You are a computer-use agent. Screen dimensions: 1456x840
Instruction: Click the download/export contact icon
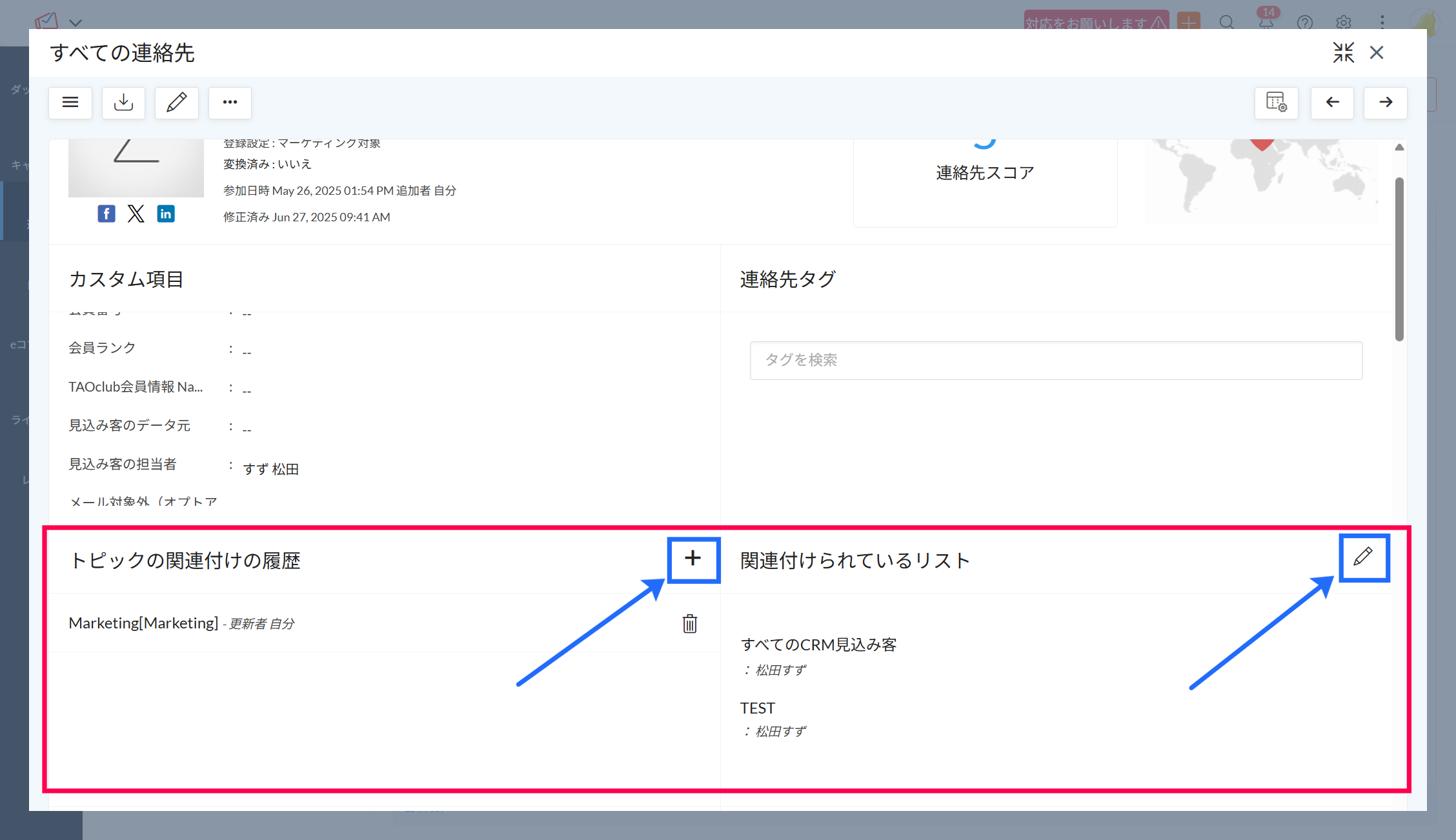(x=123, y=103)
